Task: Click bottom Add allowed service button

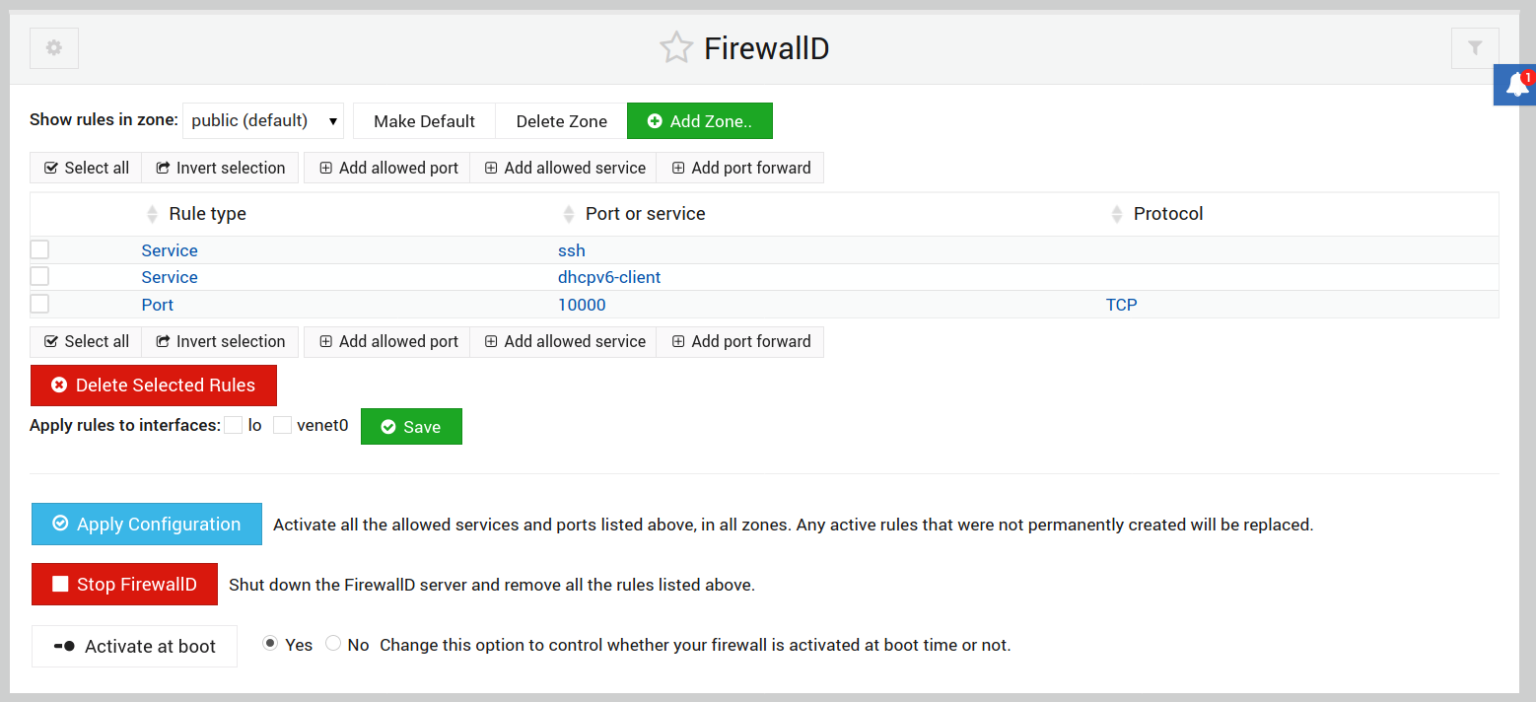Action: 564,341
